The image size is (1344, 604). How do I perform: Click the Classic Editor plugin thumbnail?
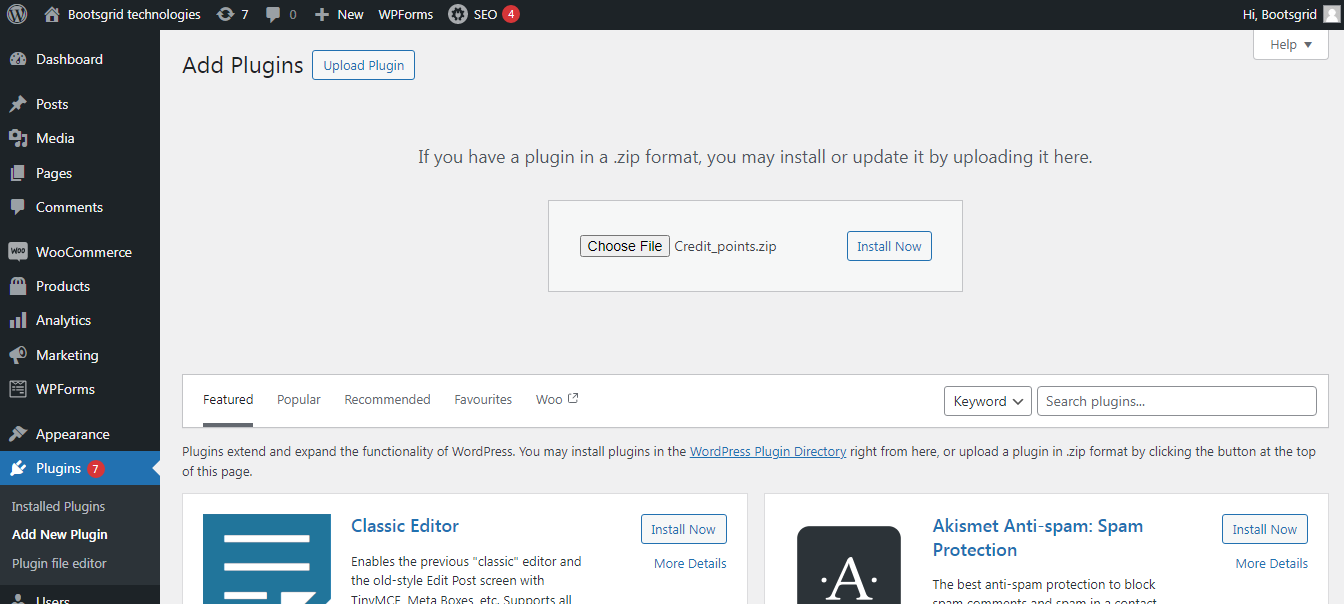[x=267, y=559]
